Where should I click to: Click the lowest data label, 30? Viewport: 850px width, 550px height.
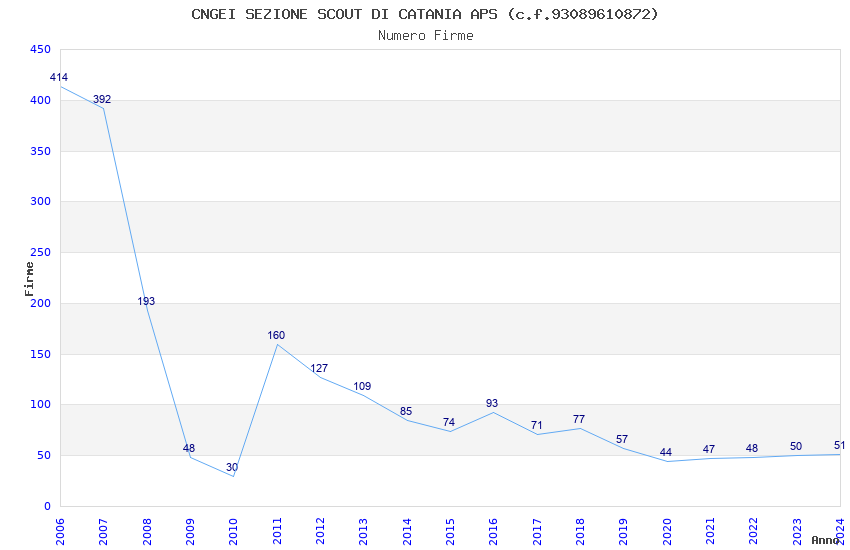coord(232,468)
